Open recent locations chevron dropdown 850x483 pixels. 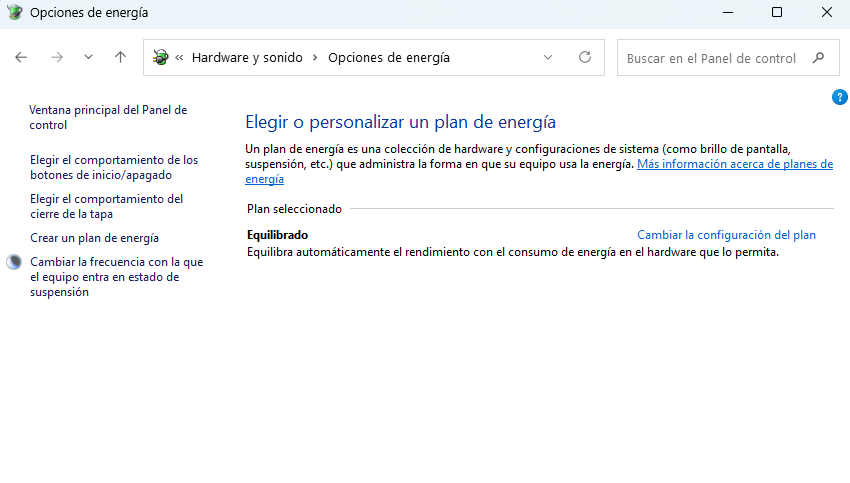click(x=88, y=57)
